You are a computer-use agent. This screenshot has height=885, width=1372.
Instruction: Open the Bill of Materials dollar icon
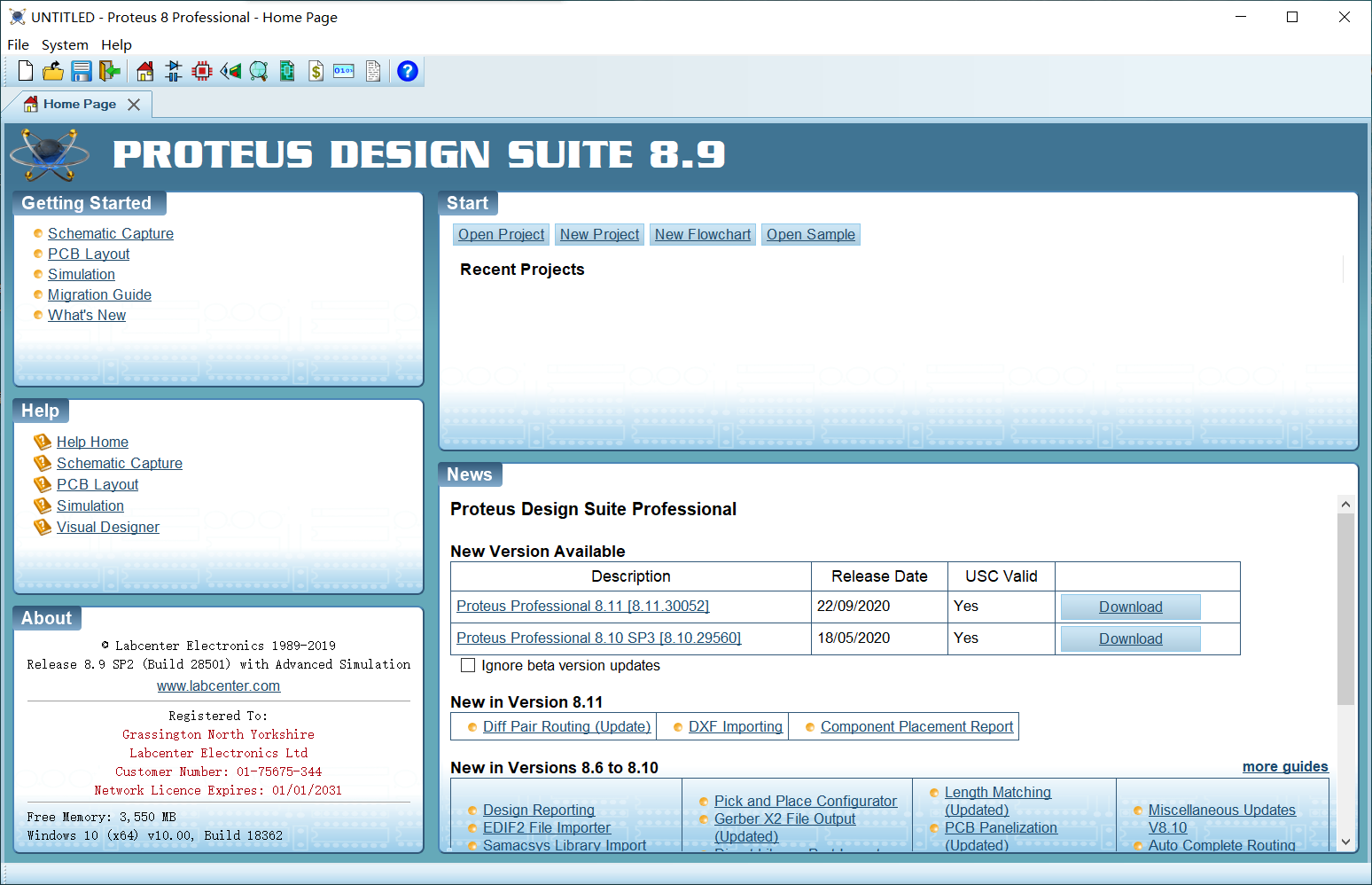tap(316, 71)
